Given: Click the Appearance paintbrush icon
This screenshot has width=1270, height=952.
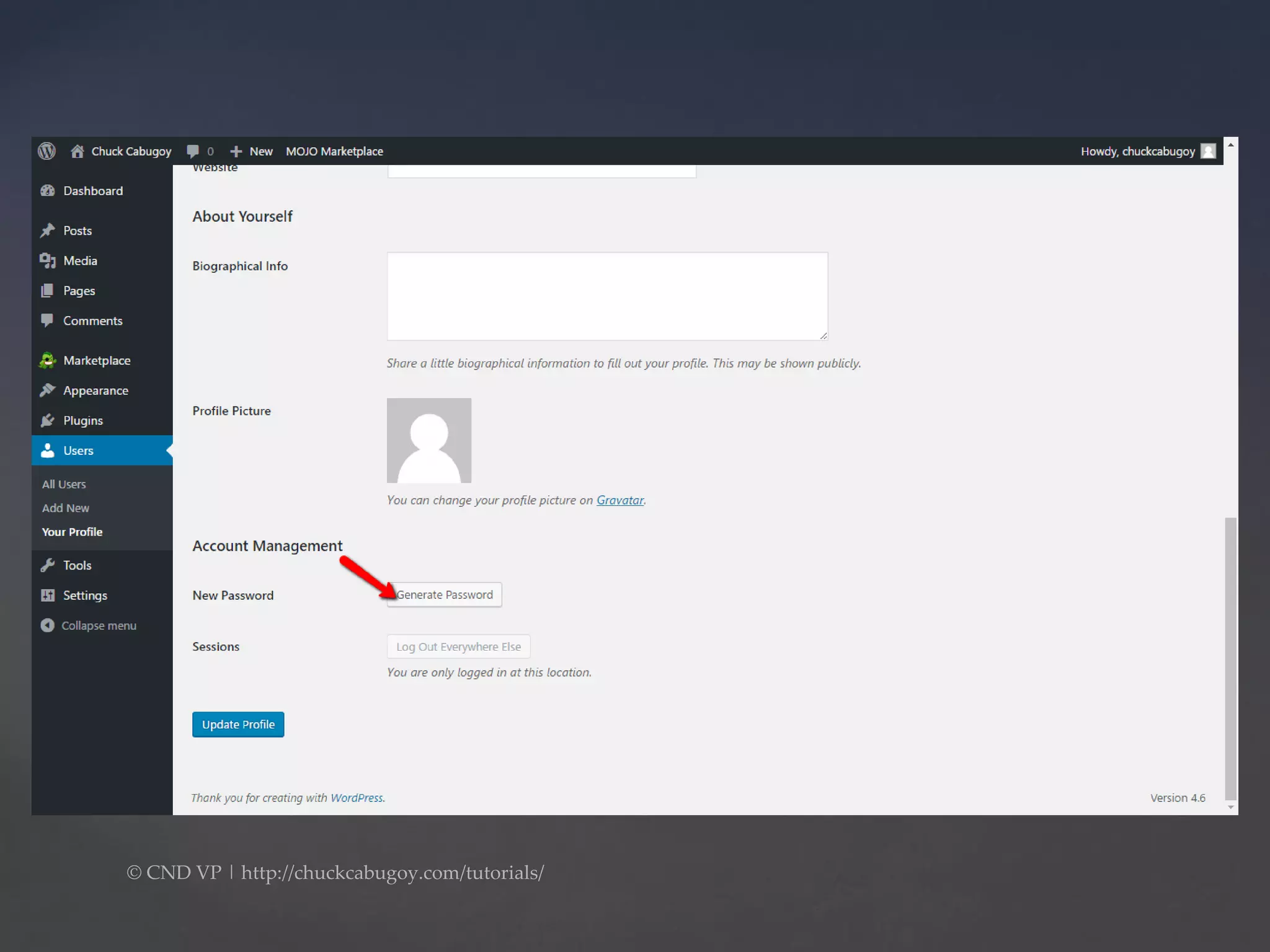Looking at the screenshot, I should click(x=48, y=390).
